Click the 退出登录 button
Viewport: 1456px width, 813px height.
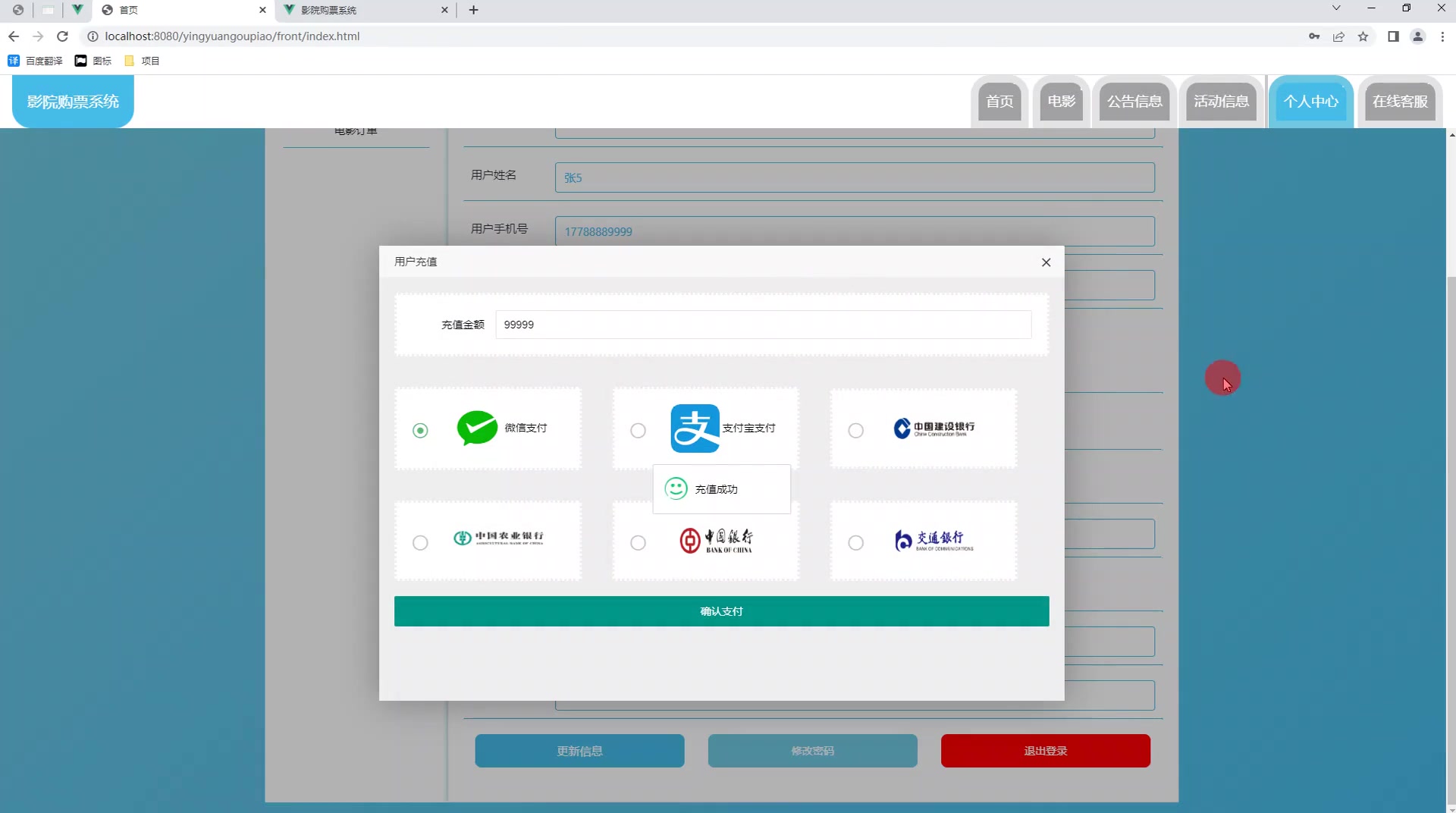pos(1045,751)
